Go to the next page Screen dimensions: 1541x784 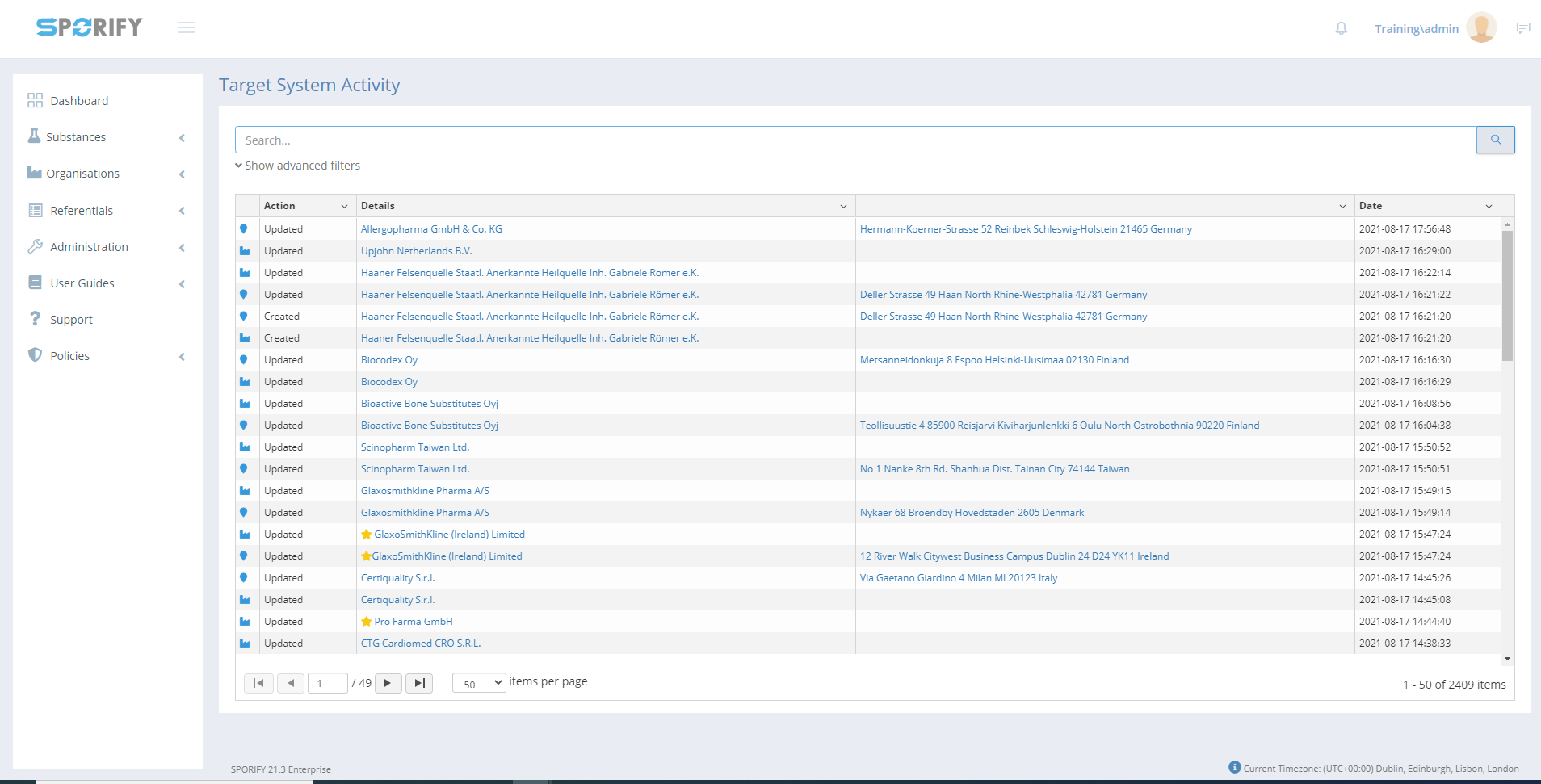[388, 683]
